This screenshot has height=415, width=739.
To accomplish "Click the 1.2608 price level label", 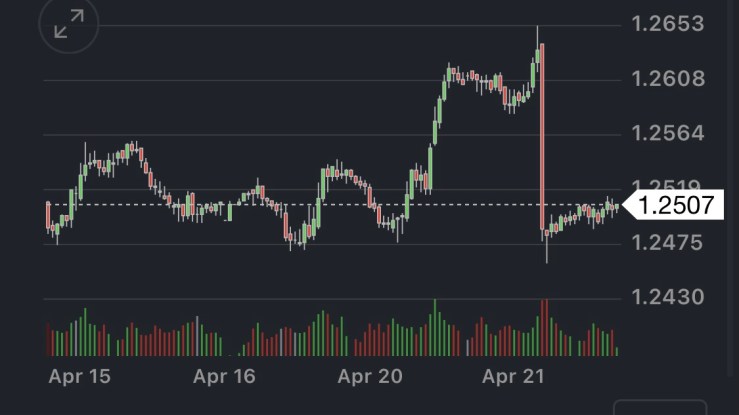I will click(668, 78).
